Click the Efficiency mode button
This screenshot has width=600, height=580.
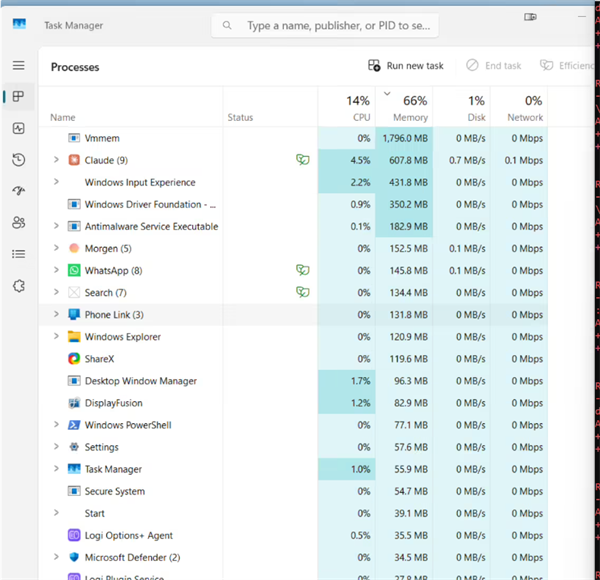pyautogui.click(x=567, y=66)
